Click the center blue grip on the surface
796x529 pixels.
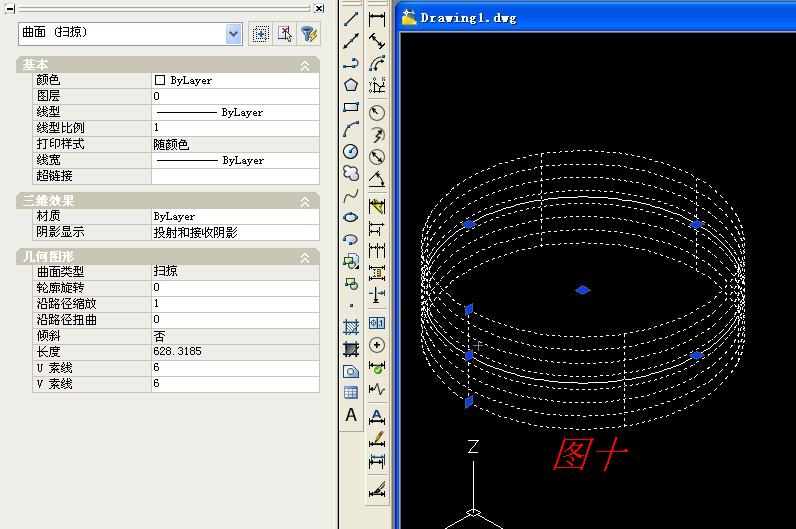coord(583,290)
